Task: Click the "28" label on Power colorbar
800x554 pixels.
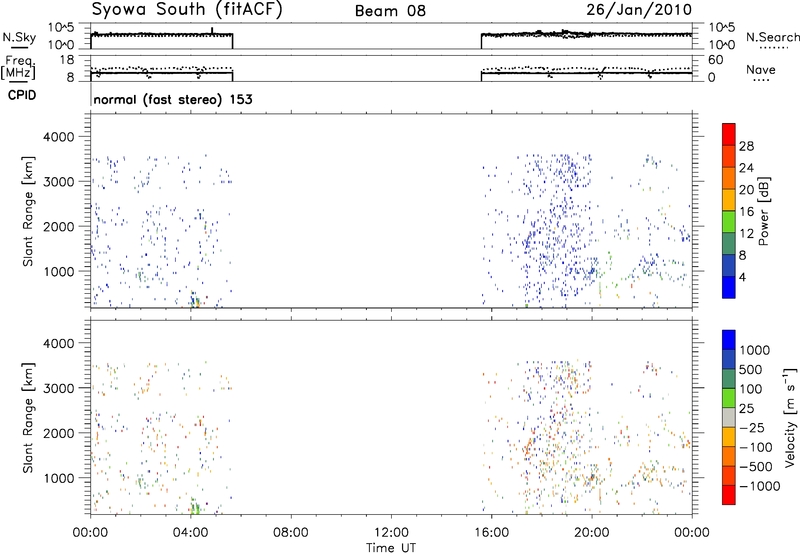Action: (746, 146)
